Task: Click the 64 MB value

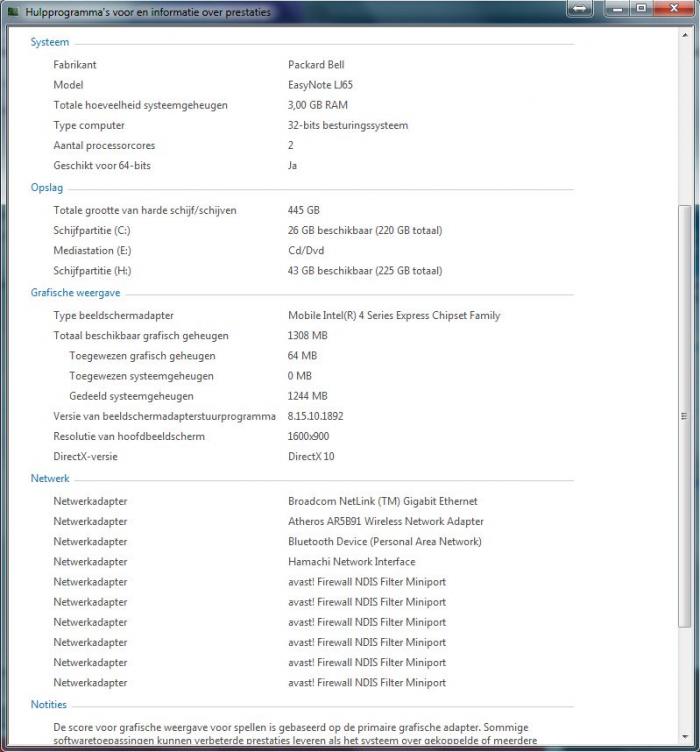Action: click(302, 356)
